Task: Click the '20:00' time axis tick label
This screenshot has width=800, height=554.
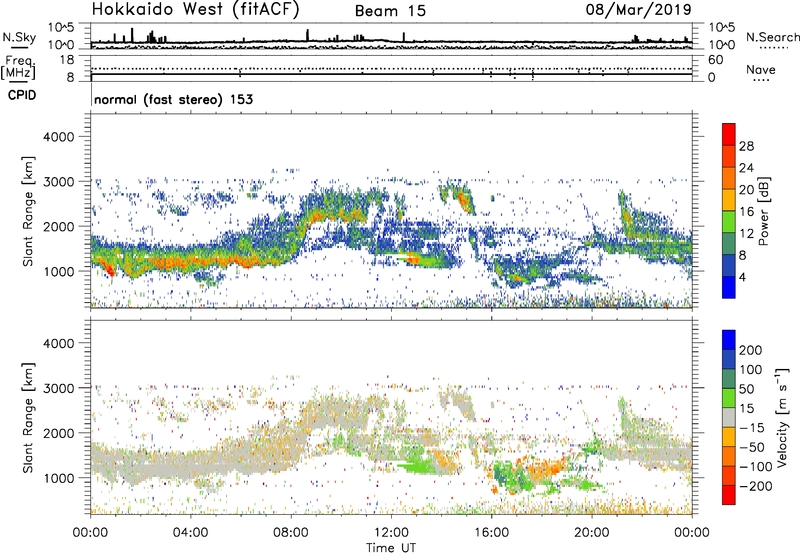Action: tap(591, 533)
